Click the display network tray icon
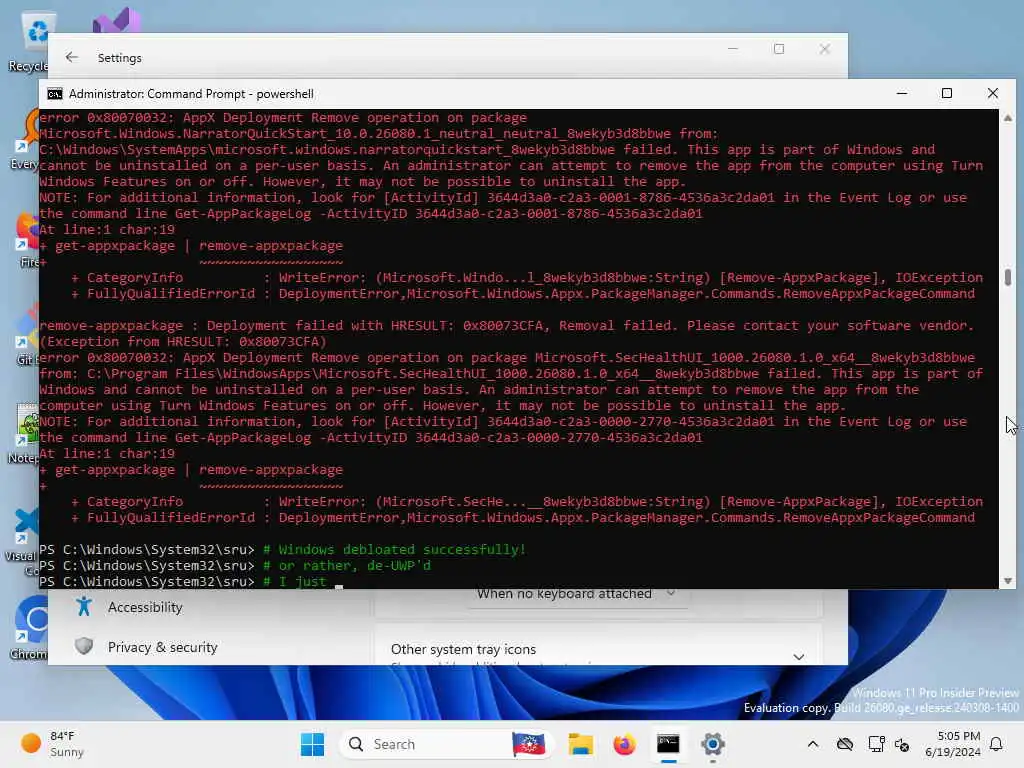The image size is (1024, 768). (x=876, y=744)
